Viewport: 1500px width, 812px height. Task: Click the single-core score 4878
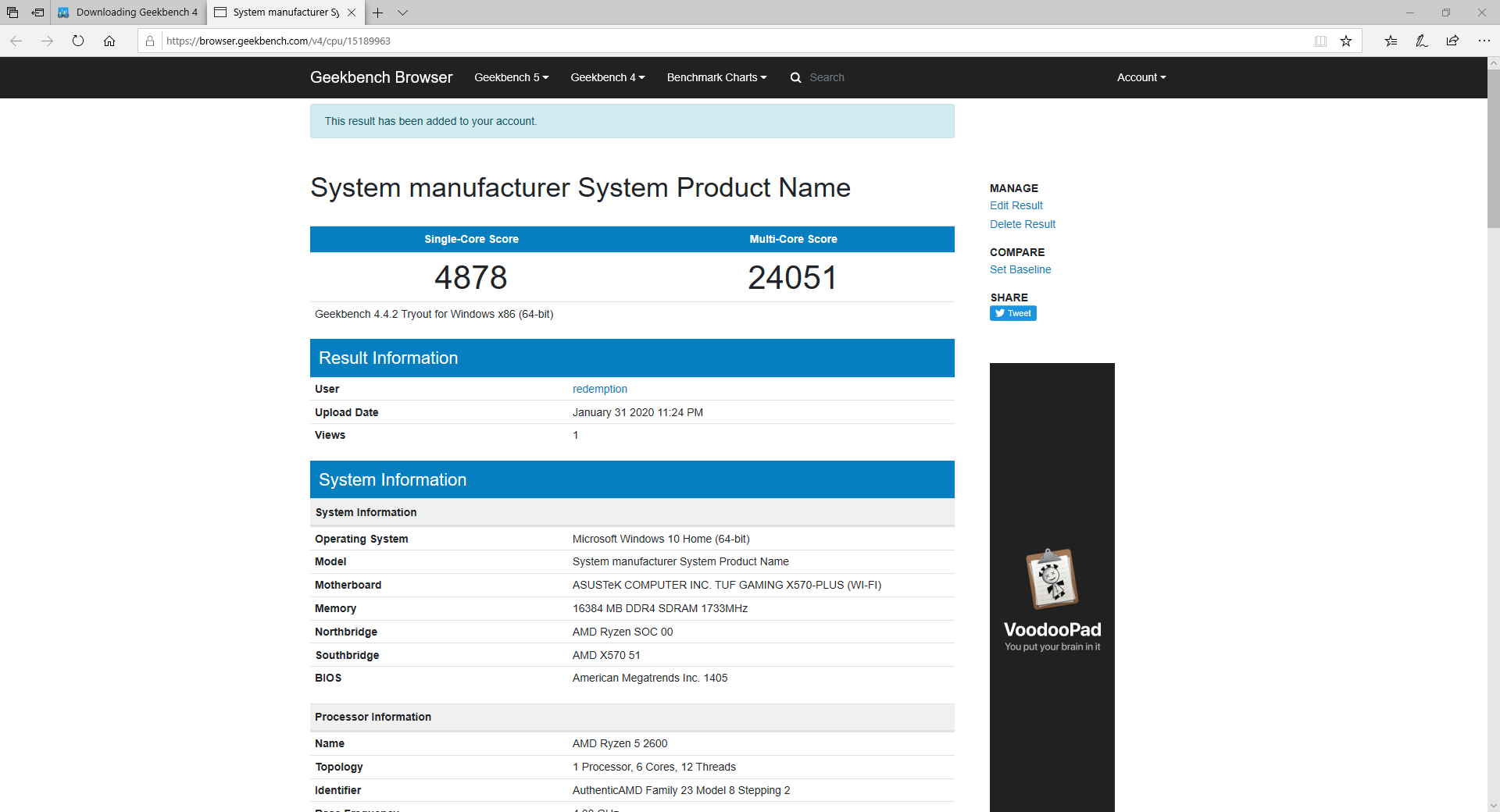point(471,277)
